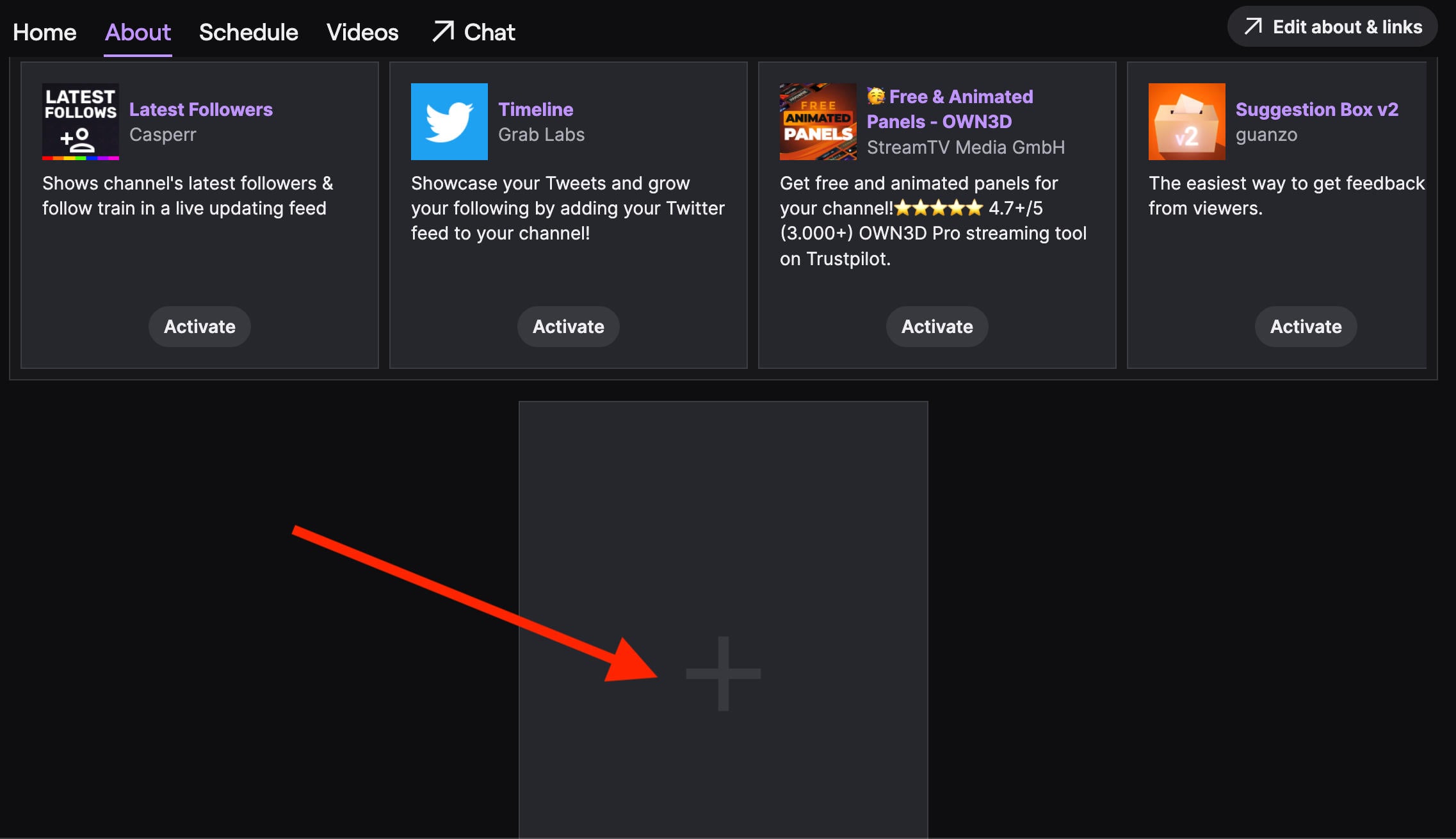Switch to the Schedule tab
This screenshot has width=1456, height=839.
[x=248, y=32]
